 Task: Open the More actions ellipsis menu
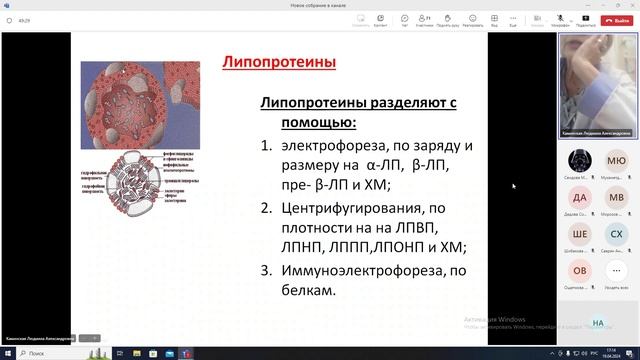coord(513,20)
